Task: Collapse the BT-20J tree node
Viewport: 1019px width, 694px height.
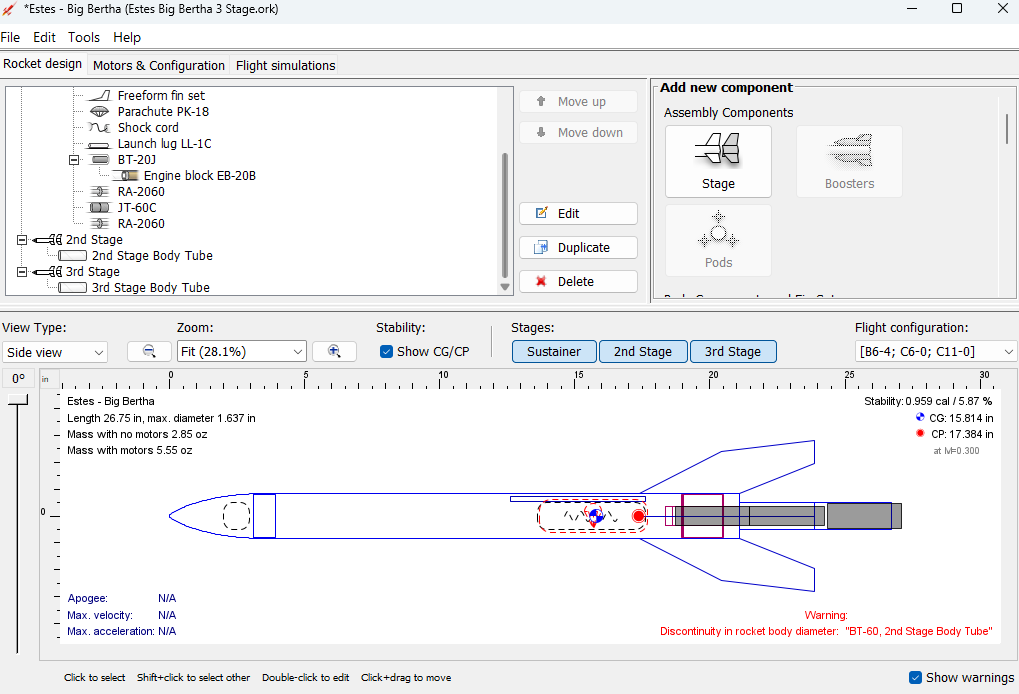Action: (x=74, y=159)
